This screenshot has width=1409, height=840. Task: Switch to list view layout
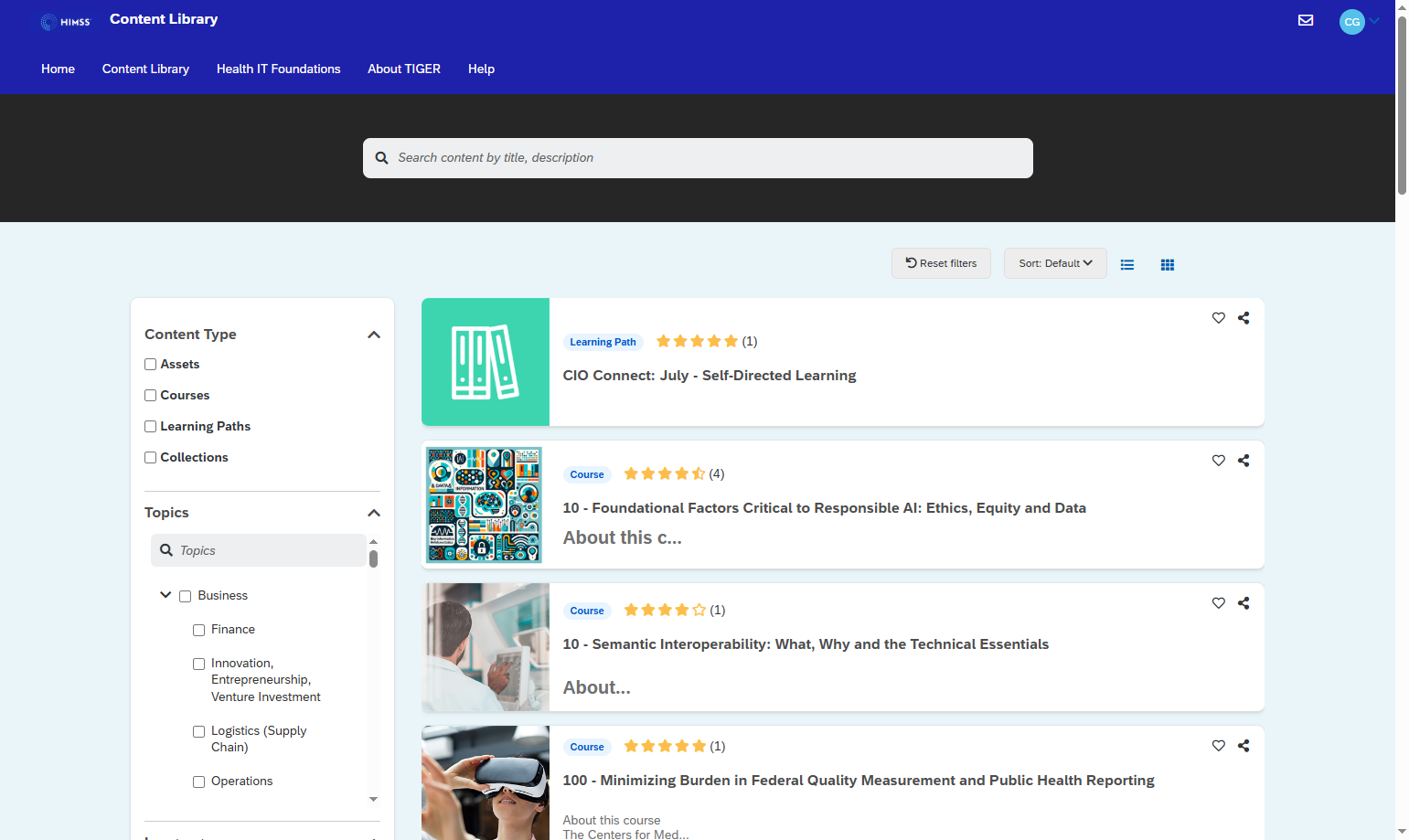point(1127,265)
